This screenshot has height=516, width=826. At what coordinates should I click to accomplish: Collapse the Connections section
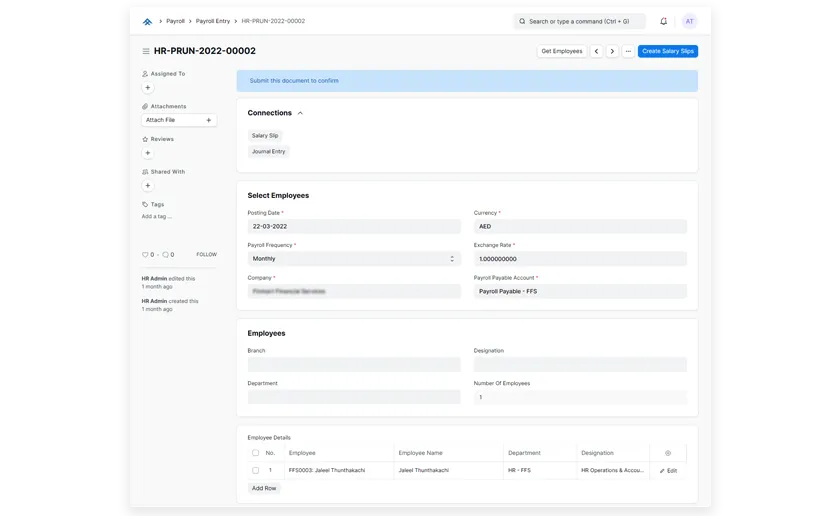tap(300, 113)
